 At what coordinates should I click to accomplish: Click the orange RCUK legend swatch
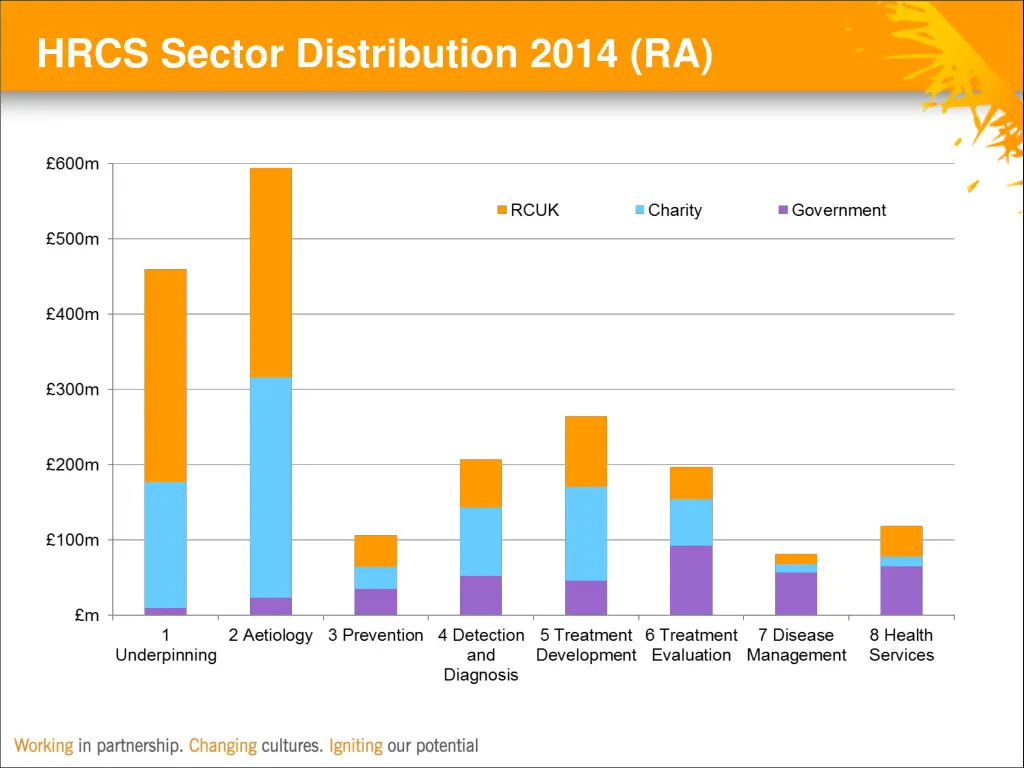coord(502,211)
